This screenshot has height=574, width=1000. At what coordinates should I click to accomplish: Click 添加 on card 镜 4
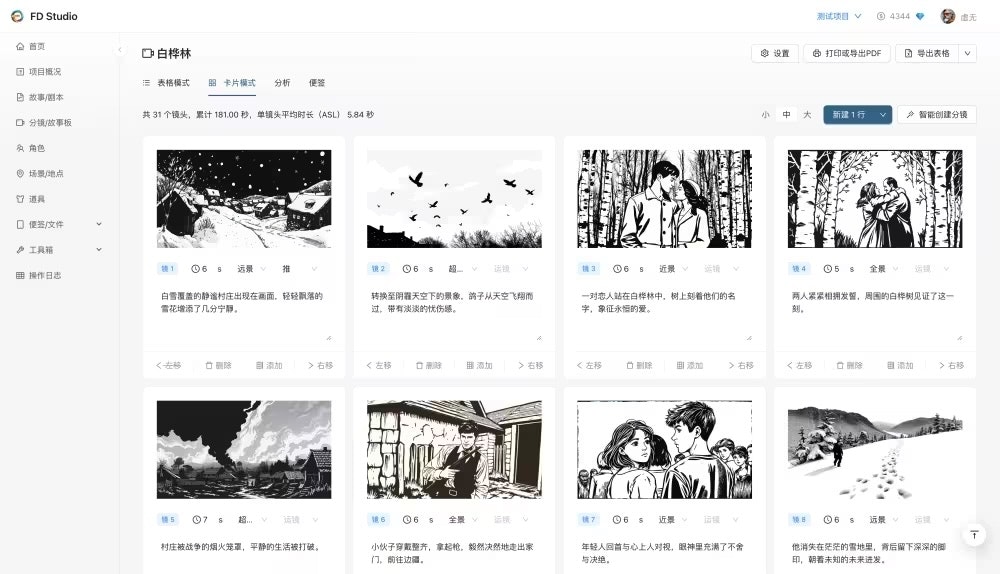(901, 365)
